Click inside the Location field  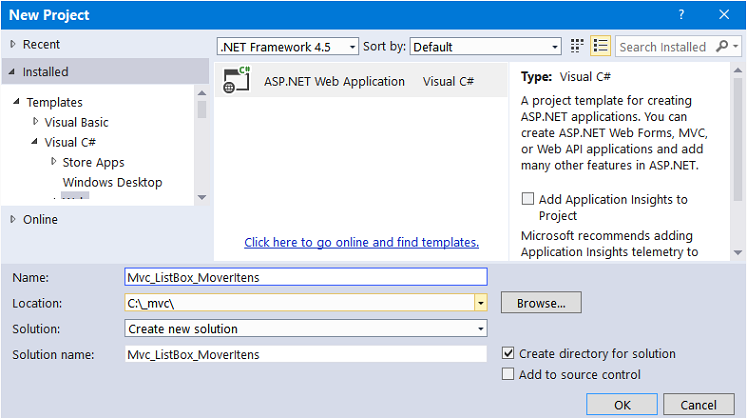pos(299,303)
